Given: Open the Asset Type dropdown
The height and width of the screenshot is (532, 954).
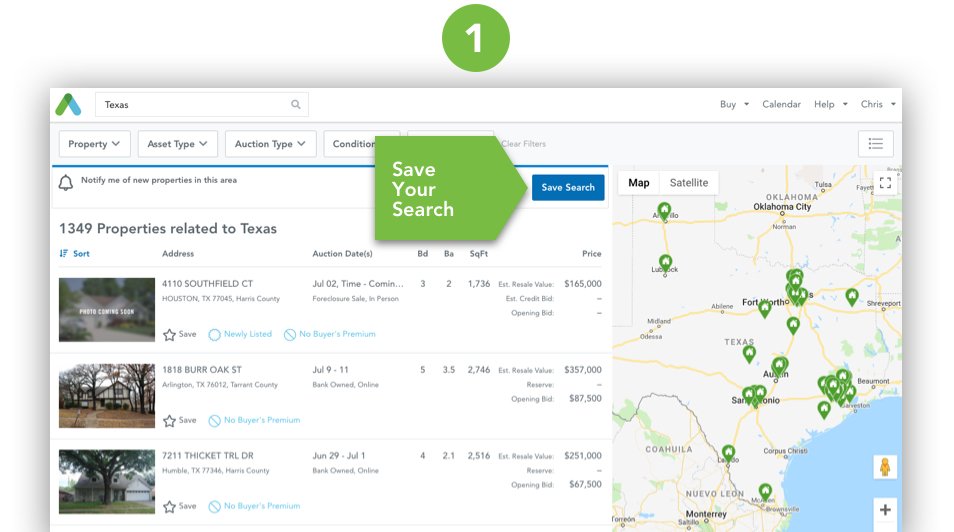Looking at the screenshot, I should click(177, 144).
